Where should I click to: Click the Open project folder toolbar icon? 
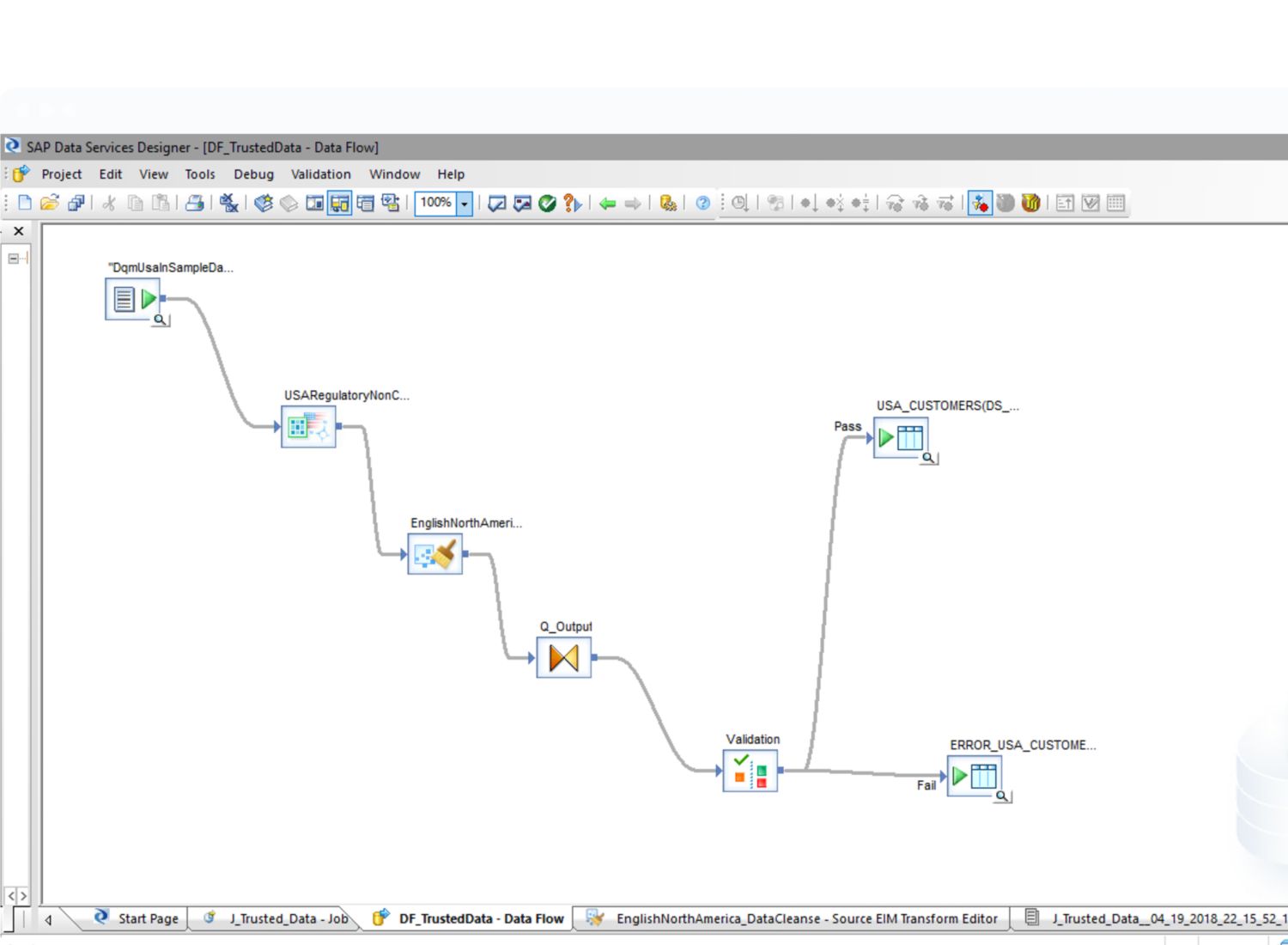50,204
